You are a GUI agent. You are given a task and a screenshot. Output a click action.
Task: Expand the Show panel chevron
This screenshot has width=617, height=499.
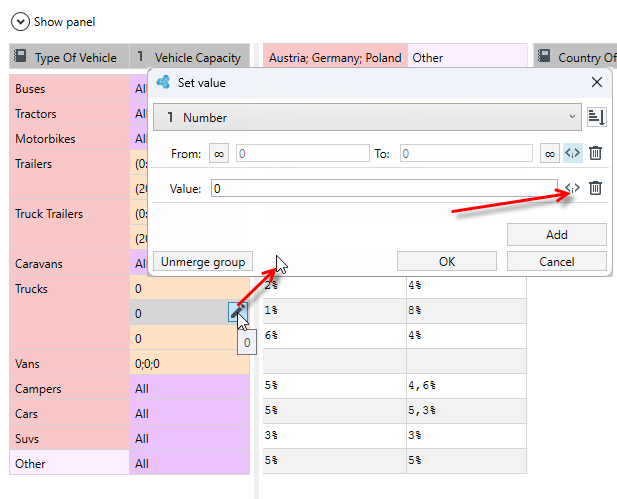[x=20, y=22]
